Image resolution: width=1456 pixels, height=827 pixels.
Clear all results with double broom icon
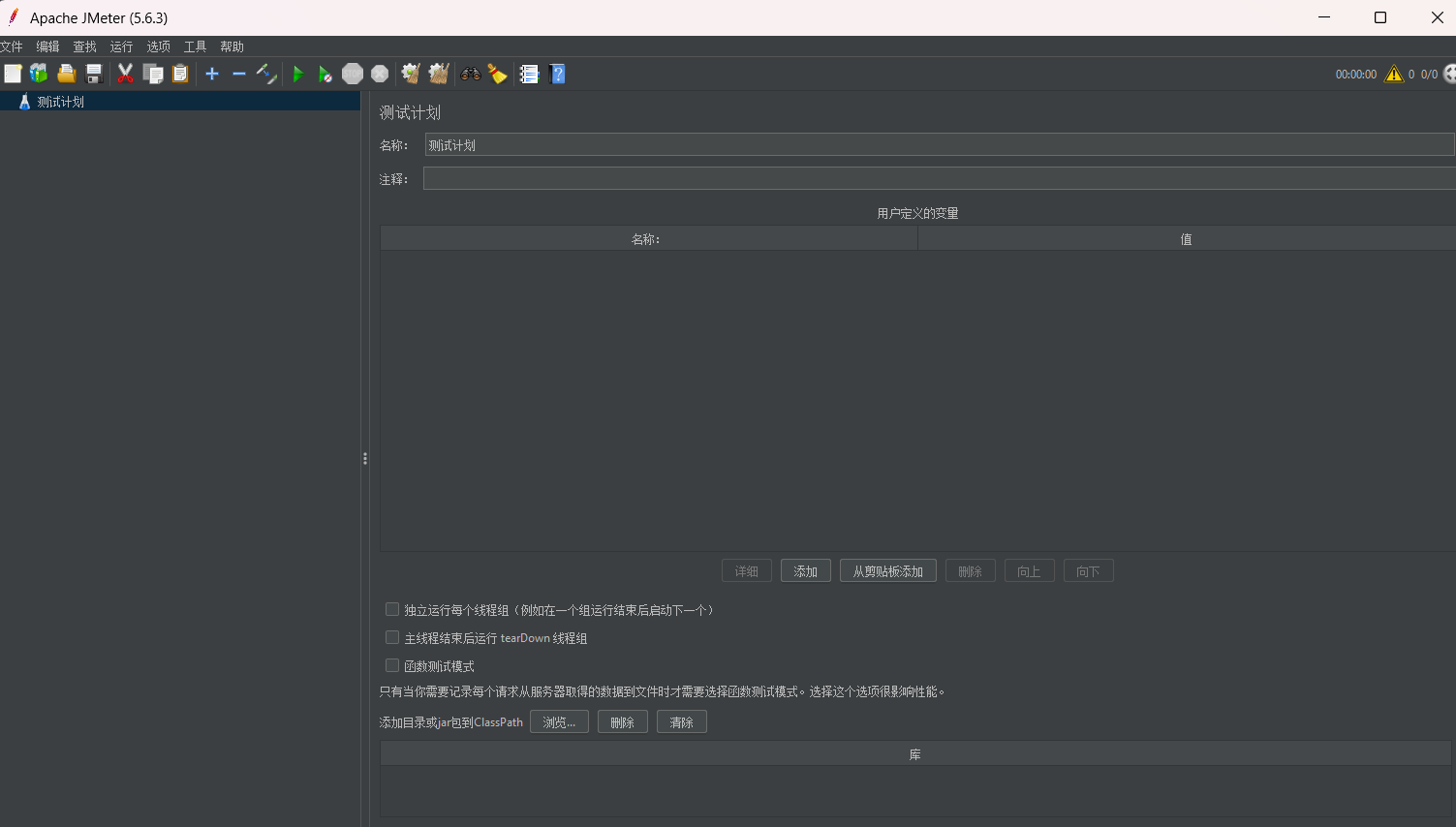(x=439, y=74)
